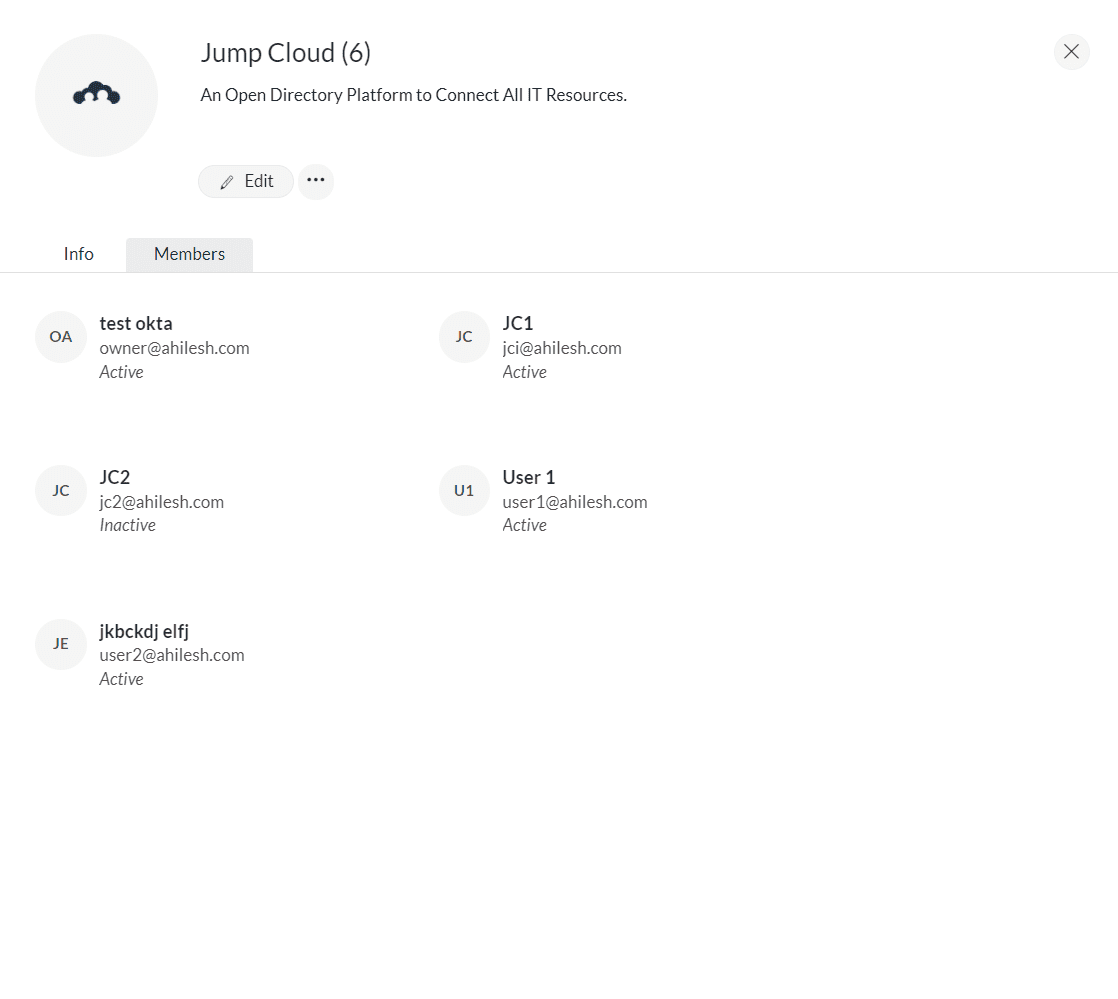Click Active status under User 1
This screenshot has height=999, width=1118.
[x=525, y=526]
